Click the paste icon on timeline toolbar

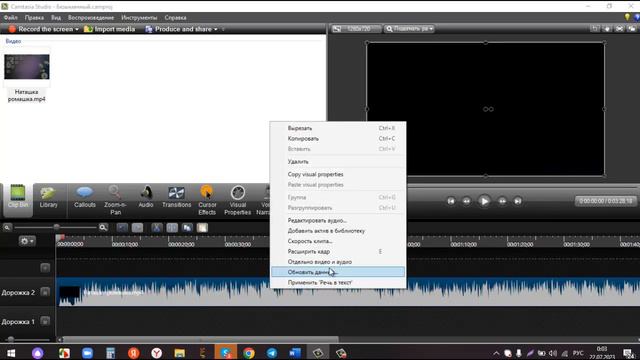point(202,227)
